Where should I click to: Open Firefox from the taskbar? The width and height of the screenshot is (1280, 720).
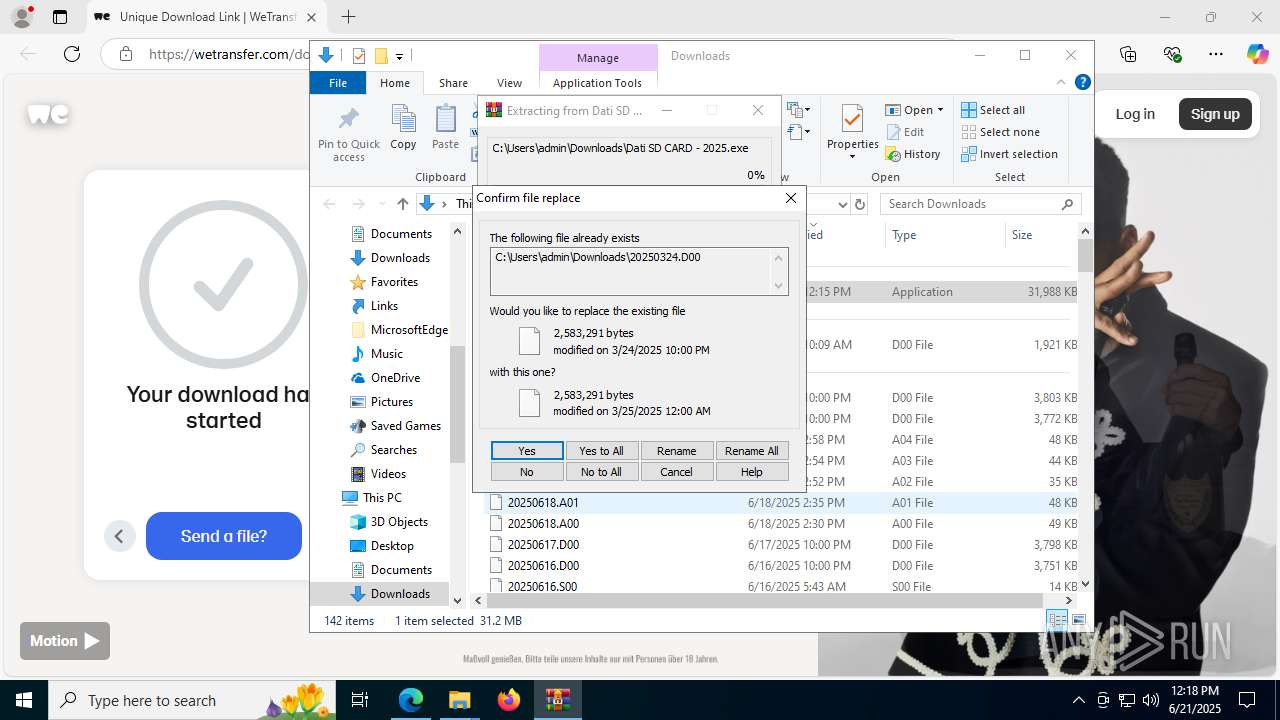(509, 700)
